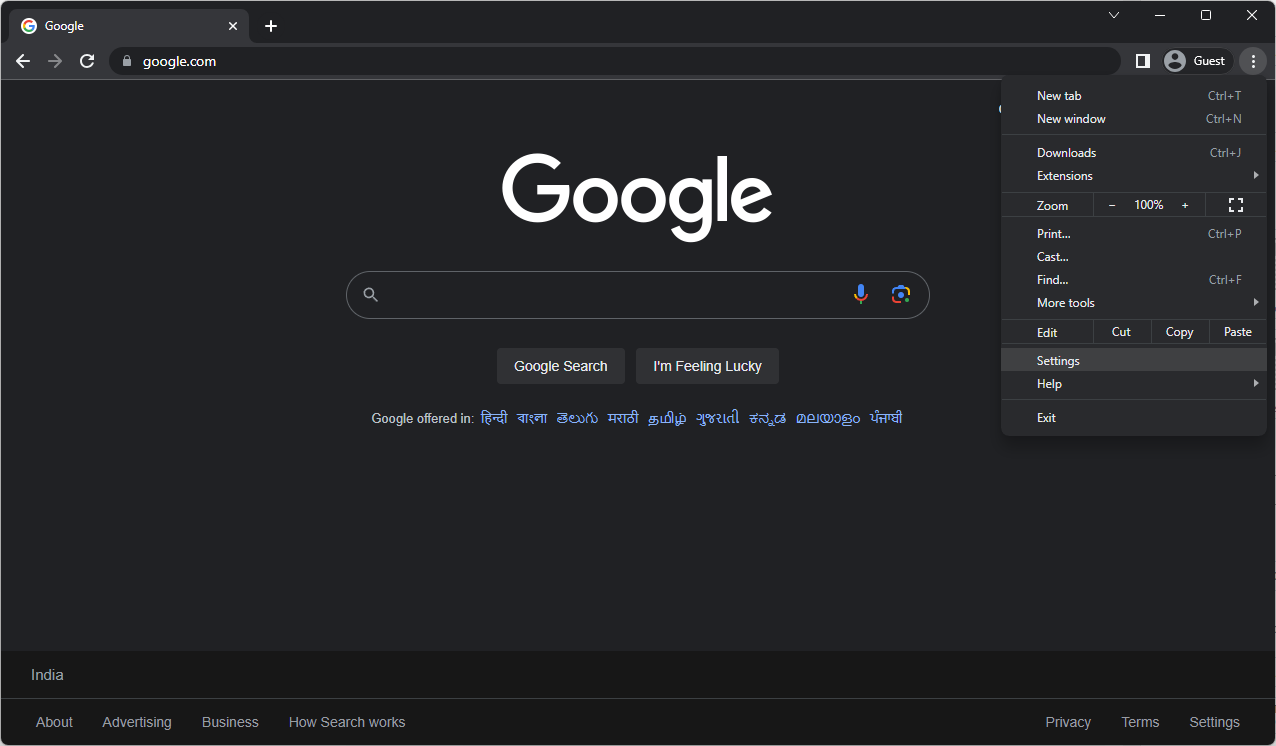Open the How Search works link

pos(347,722)
